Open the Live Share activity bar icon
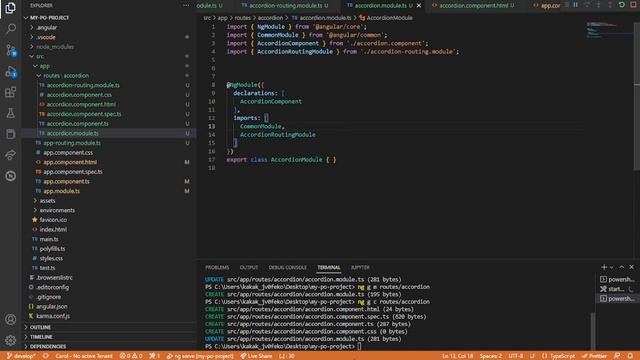 (11, 155)
